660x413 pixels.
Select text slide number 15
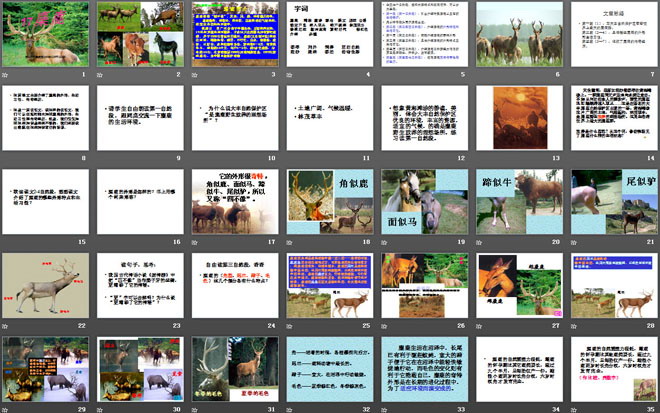[45, 202]
